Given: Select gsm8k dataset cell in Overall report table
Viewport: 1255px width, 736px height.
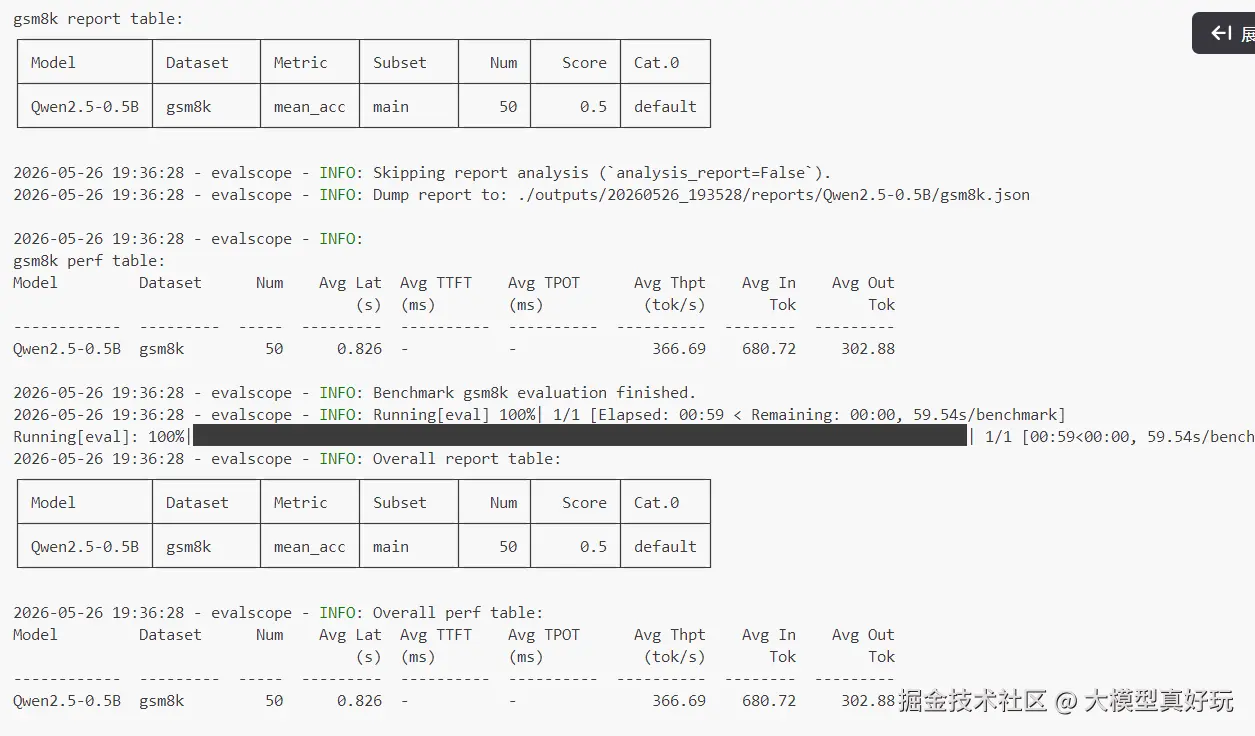Looking at the screenshot, I should [x=206, y=546].
